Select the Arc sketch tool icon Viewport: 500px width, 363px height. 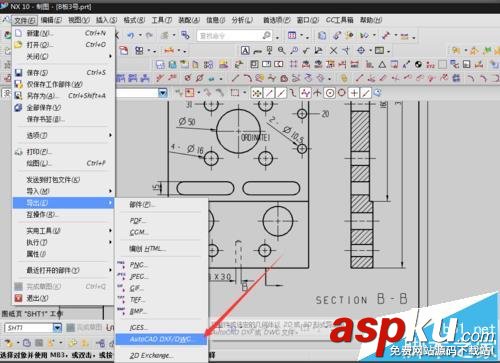tap(247, 78)
